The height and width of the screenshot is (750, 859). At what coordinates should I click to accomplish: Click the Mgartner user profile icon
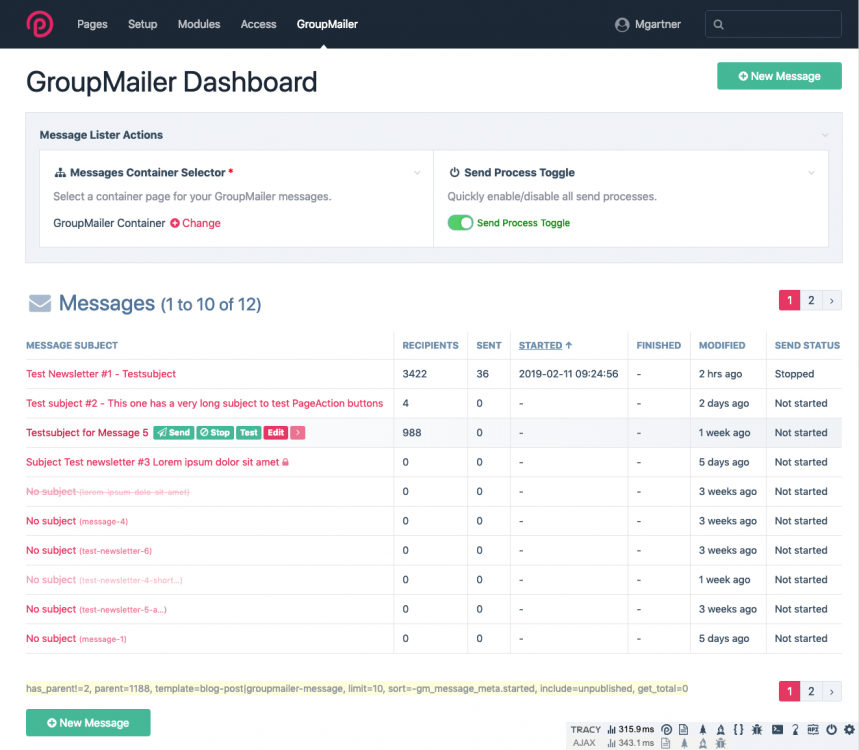pos(624,24)
